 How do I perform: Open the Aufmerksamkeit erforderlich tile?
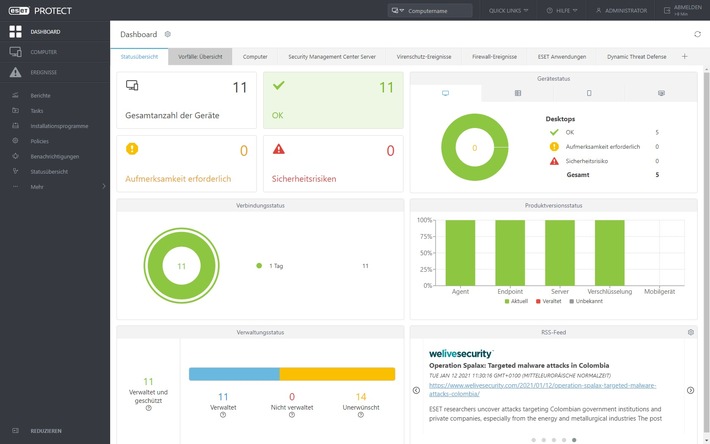[x=187, y=163]
